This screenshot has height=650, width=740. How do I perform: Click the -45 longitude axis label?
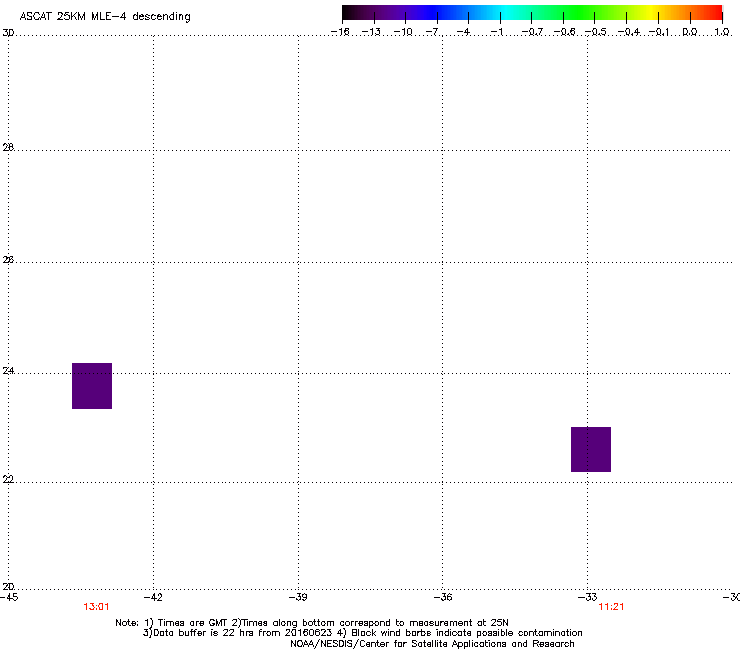[x=9, y=597]
